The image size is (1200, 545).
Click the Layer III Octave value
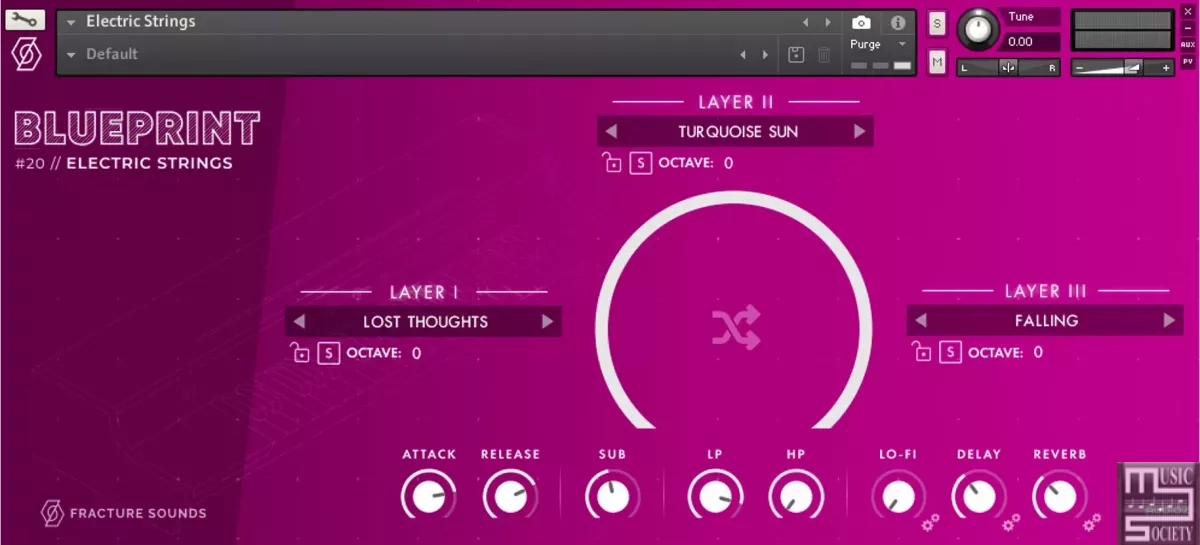(1039, 352)
